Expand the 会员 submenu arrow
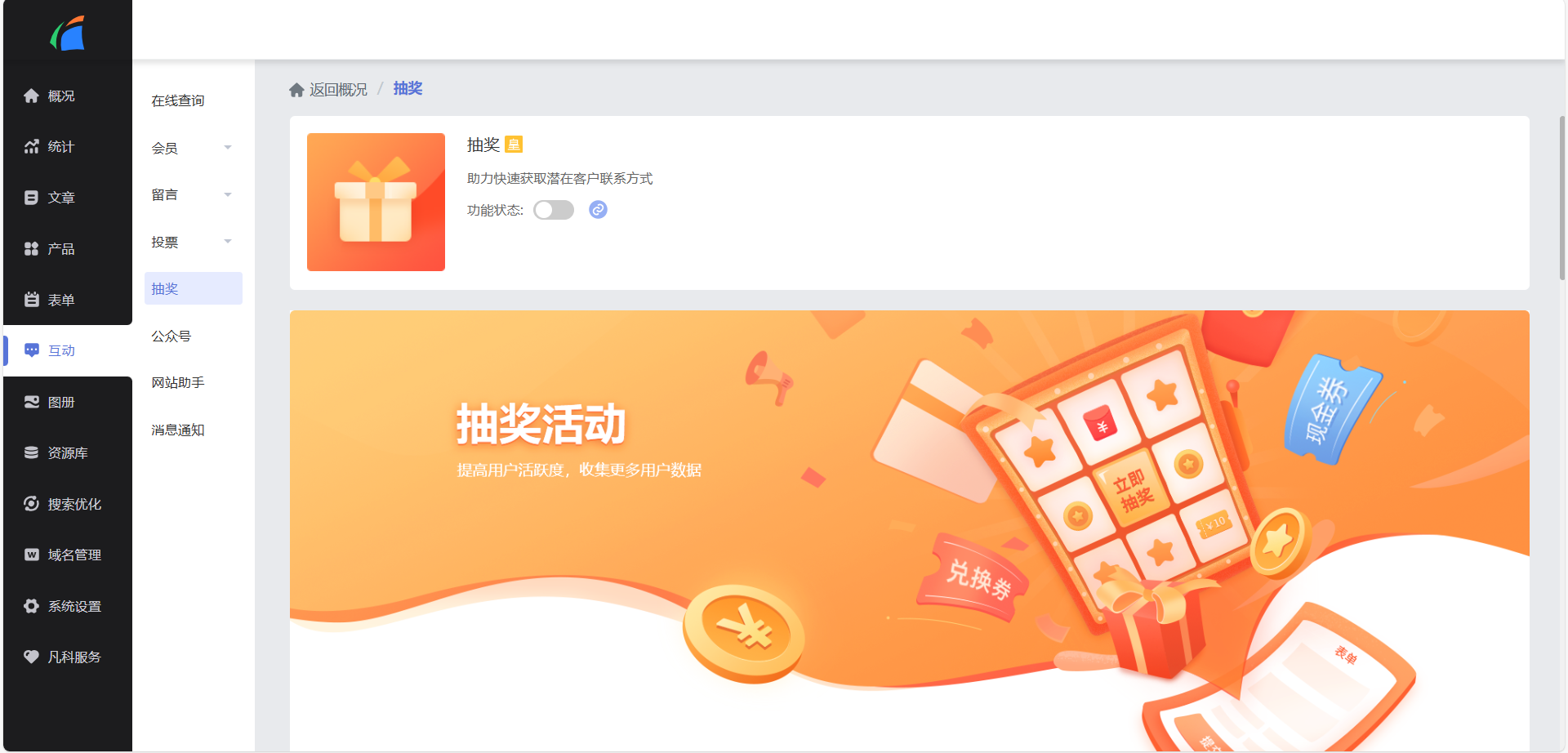Screen dimensions: 1568x753 tap(228, 148)
